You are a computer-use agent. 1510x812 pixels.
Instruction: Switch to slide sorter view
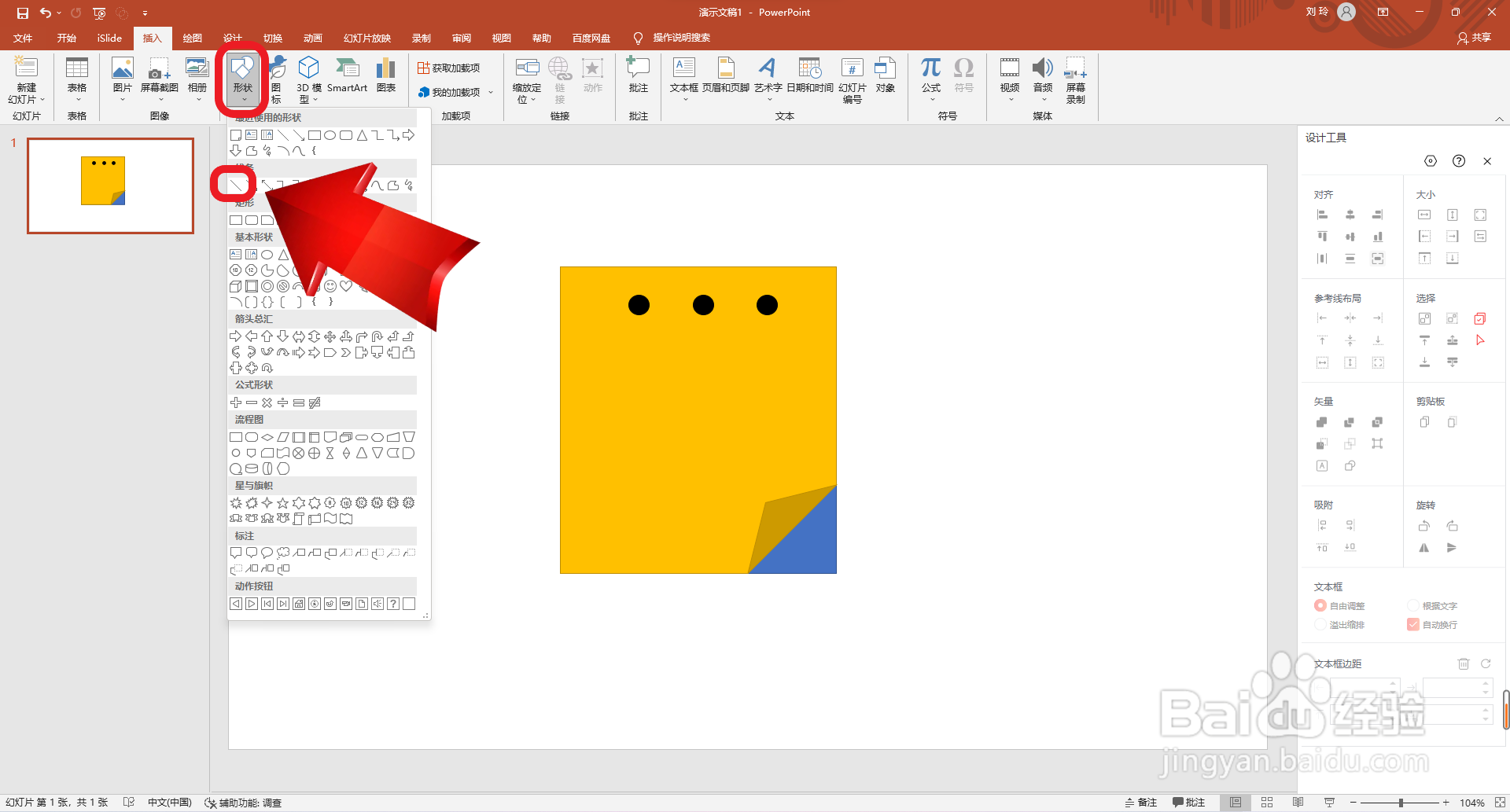(x=1267, y=803)
